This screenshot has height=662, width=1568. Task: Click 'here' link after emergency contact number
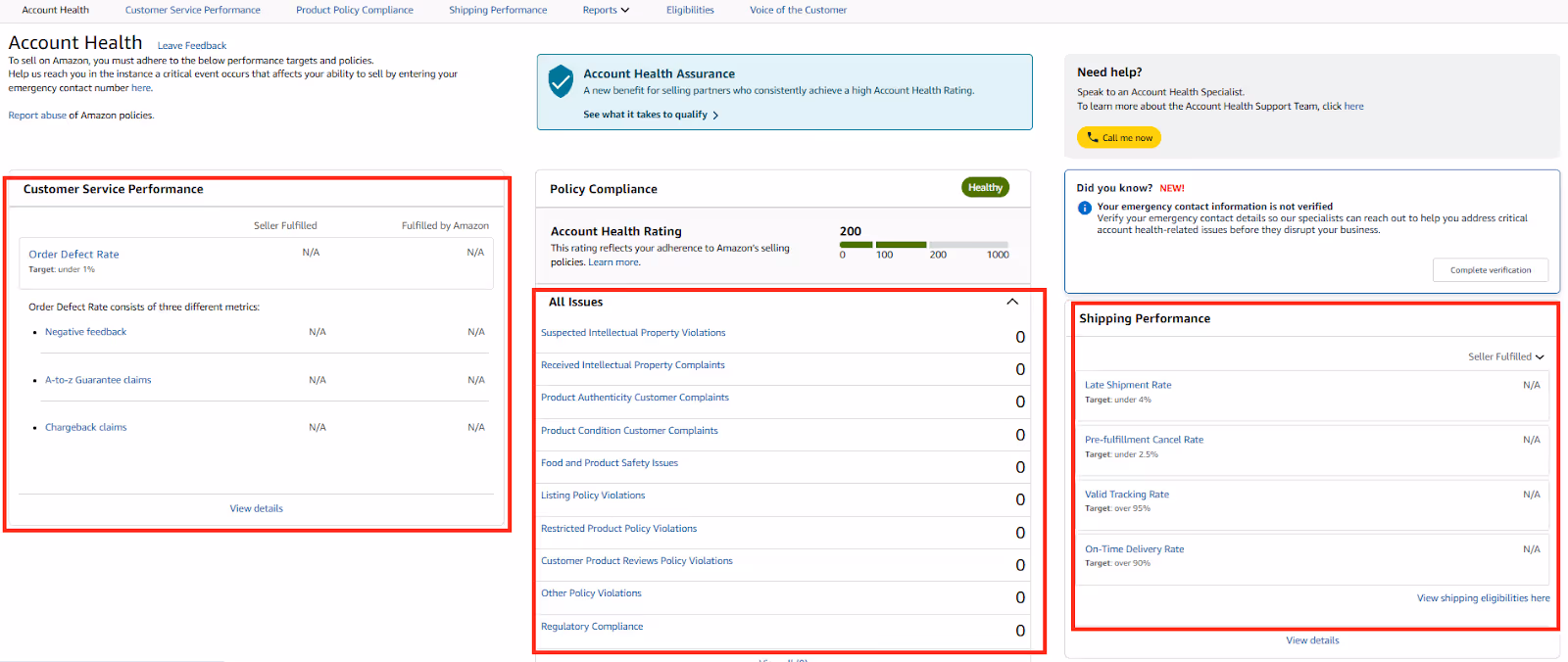click(141, 88)
